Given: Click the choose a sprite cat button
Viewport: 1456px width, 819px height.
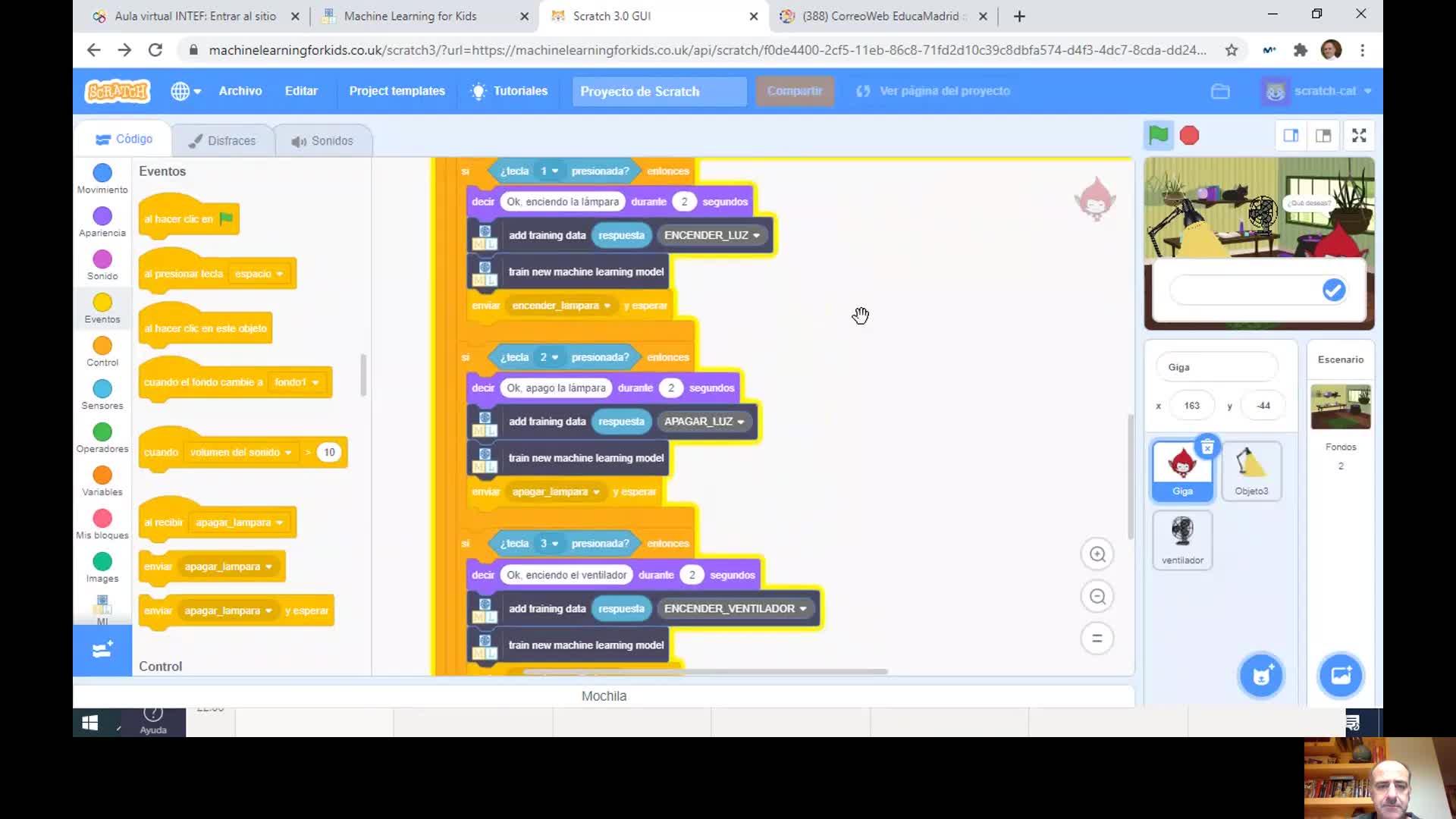Looking at the screenshot, I should tap(1261, 676).
